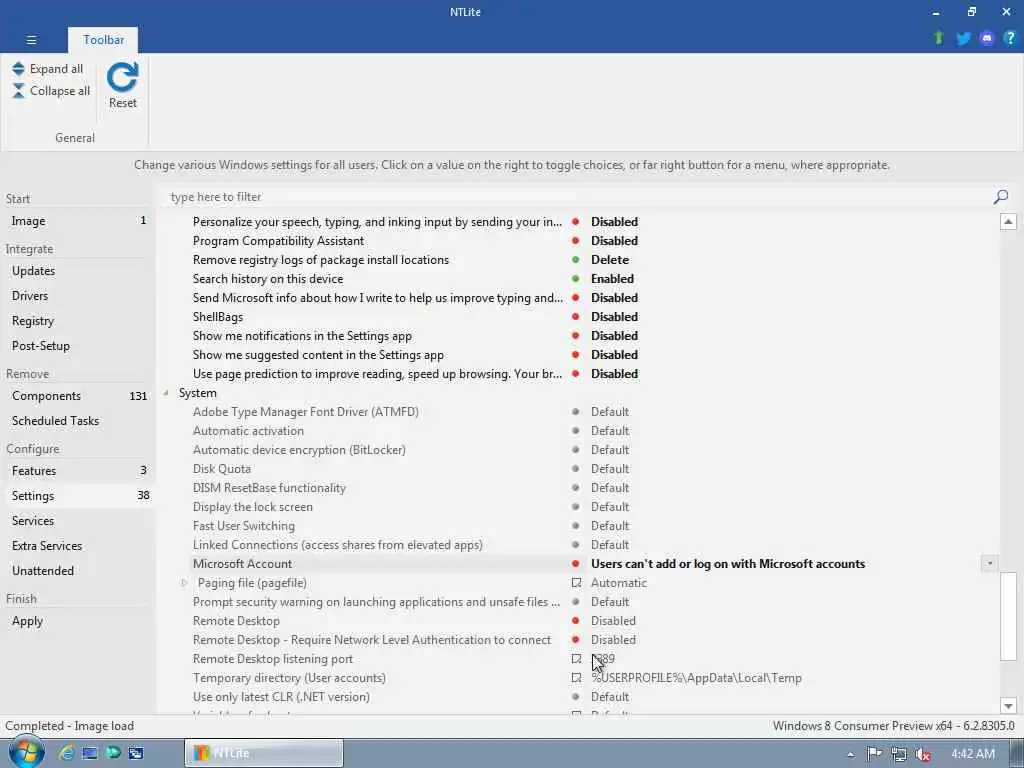1024x768 pixels.
Task: Click the NTLite taskbar button
Action: pos(264,753)
